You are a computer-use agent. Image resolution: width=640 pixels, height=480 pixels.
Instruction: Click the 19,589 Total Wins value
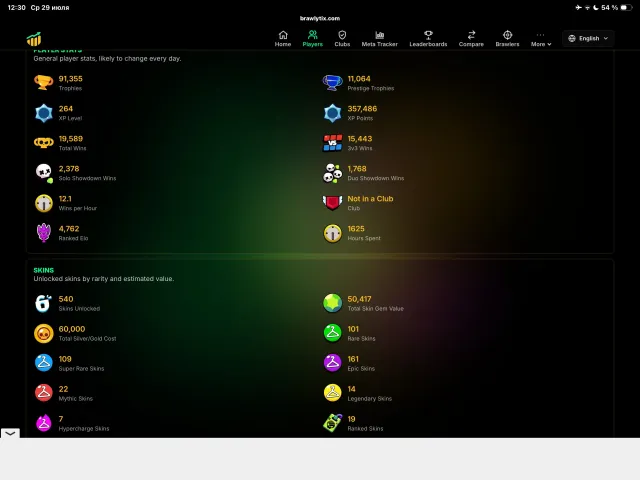pos(71,139)
